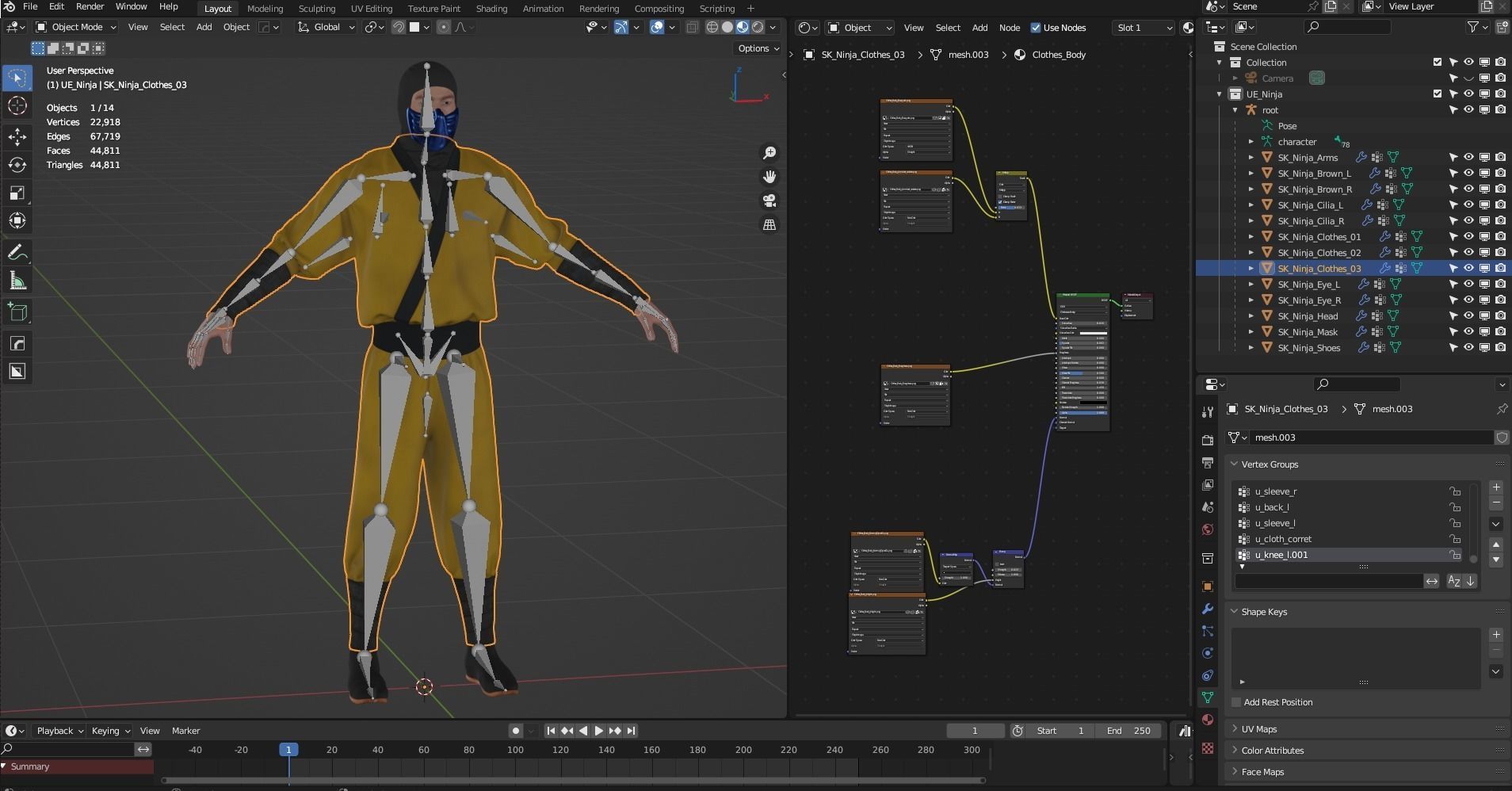Image resolution: width=1512 pixels, height=791 pixels.
Task: Open the node editor Node menu
Action: click(x=1009, y=28)
